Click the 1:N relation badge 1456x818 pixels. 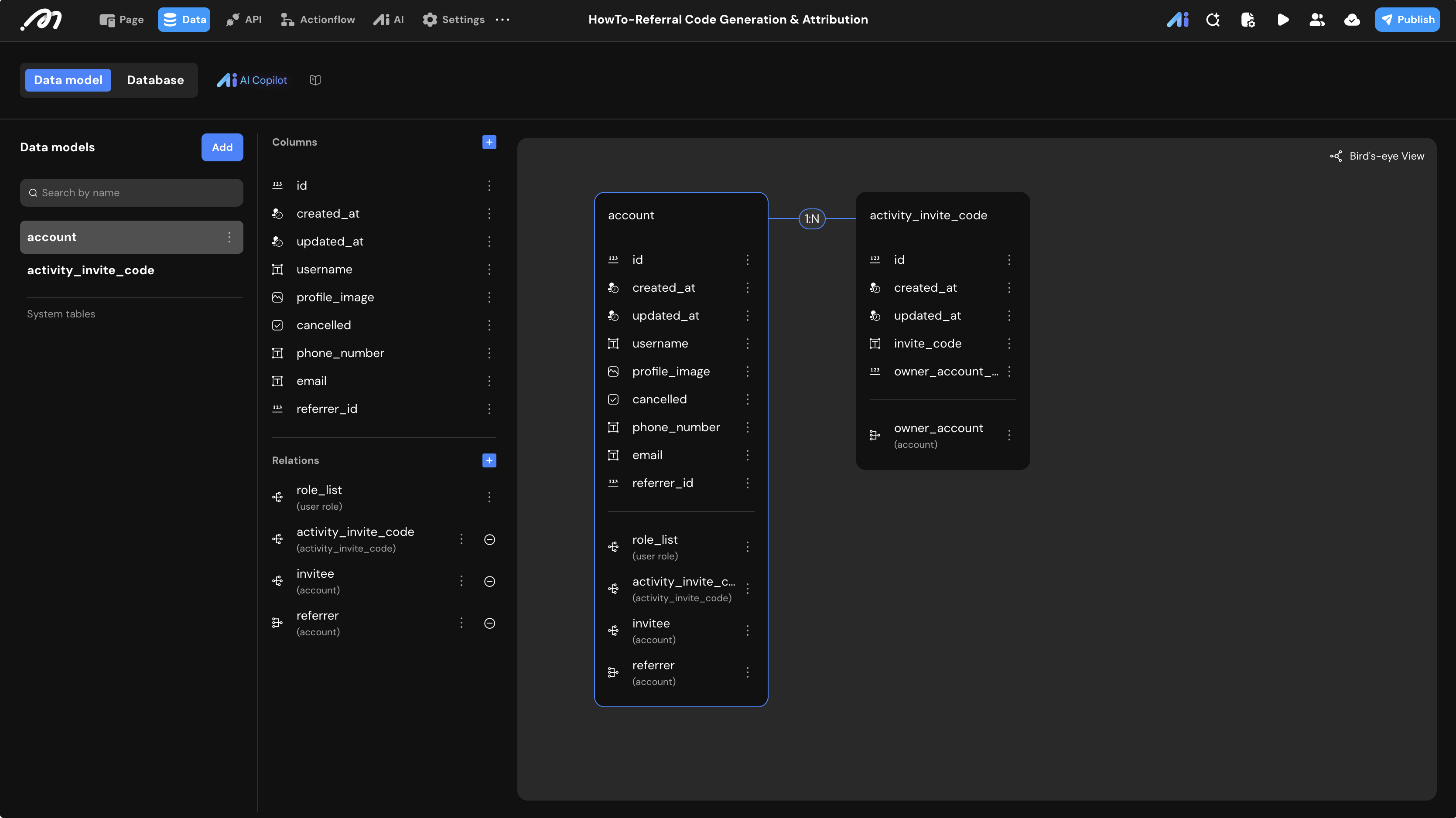click(x=812, y=218)
